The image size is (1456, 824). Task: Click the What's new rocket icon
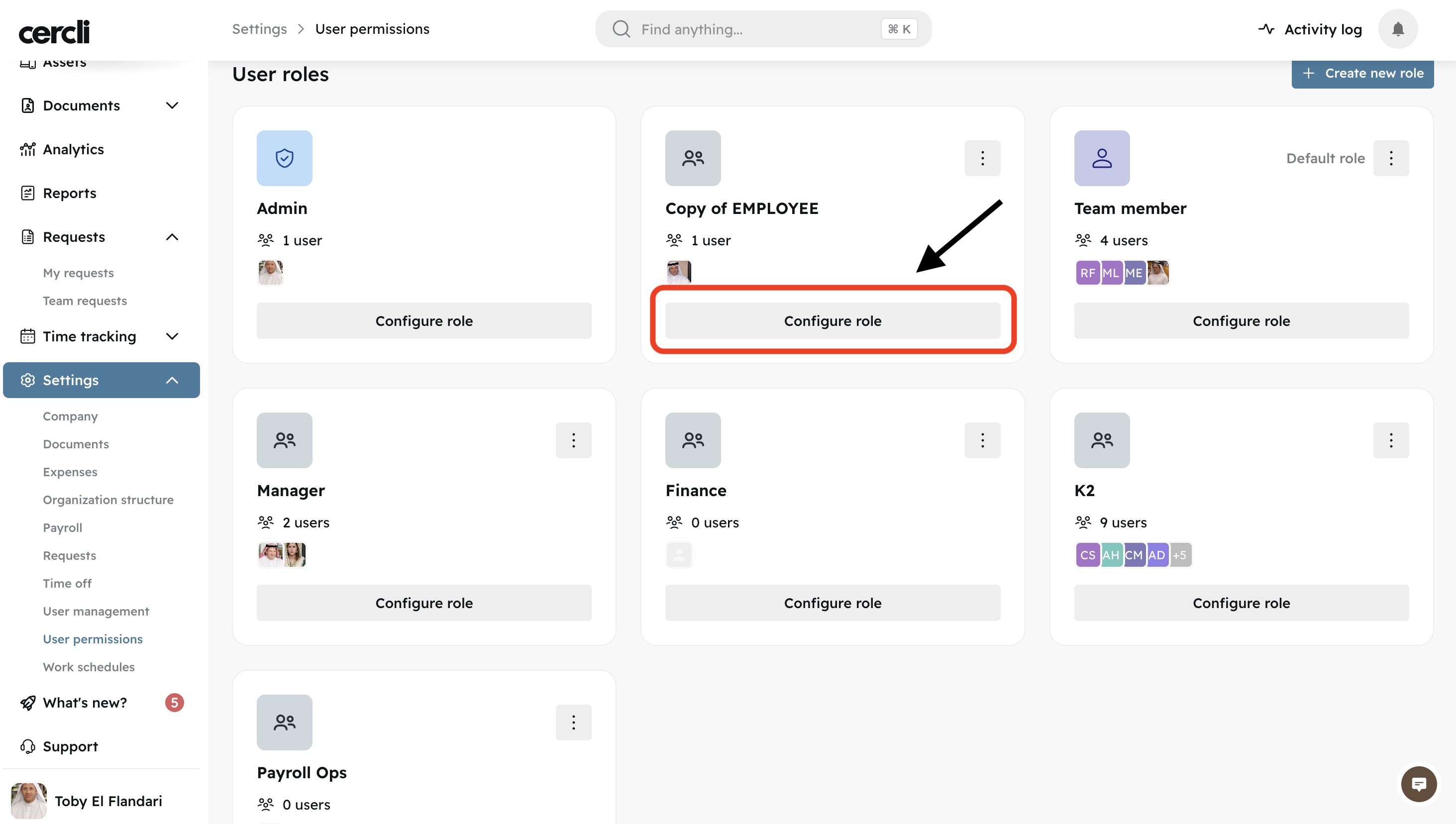coord(28,703)
